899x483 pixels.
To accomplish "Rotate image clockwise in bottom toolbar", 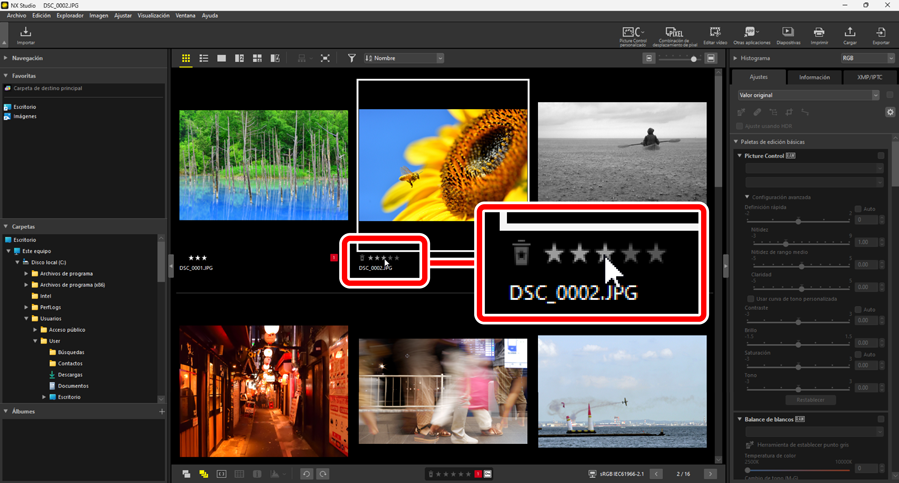I will pyautogui.click(x=324, y=474).
